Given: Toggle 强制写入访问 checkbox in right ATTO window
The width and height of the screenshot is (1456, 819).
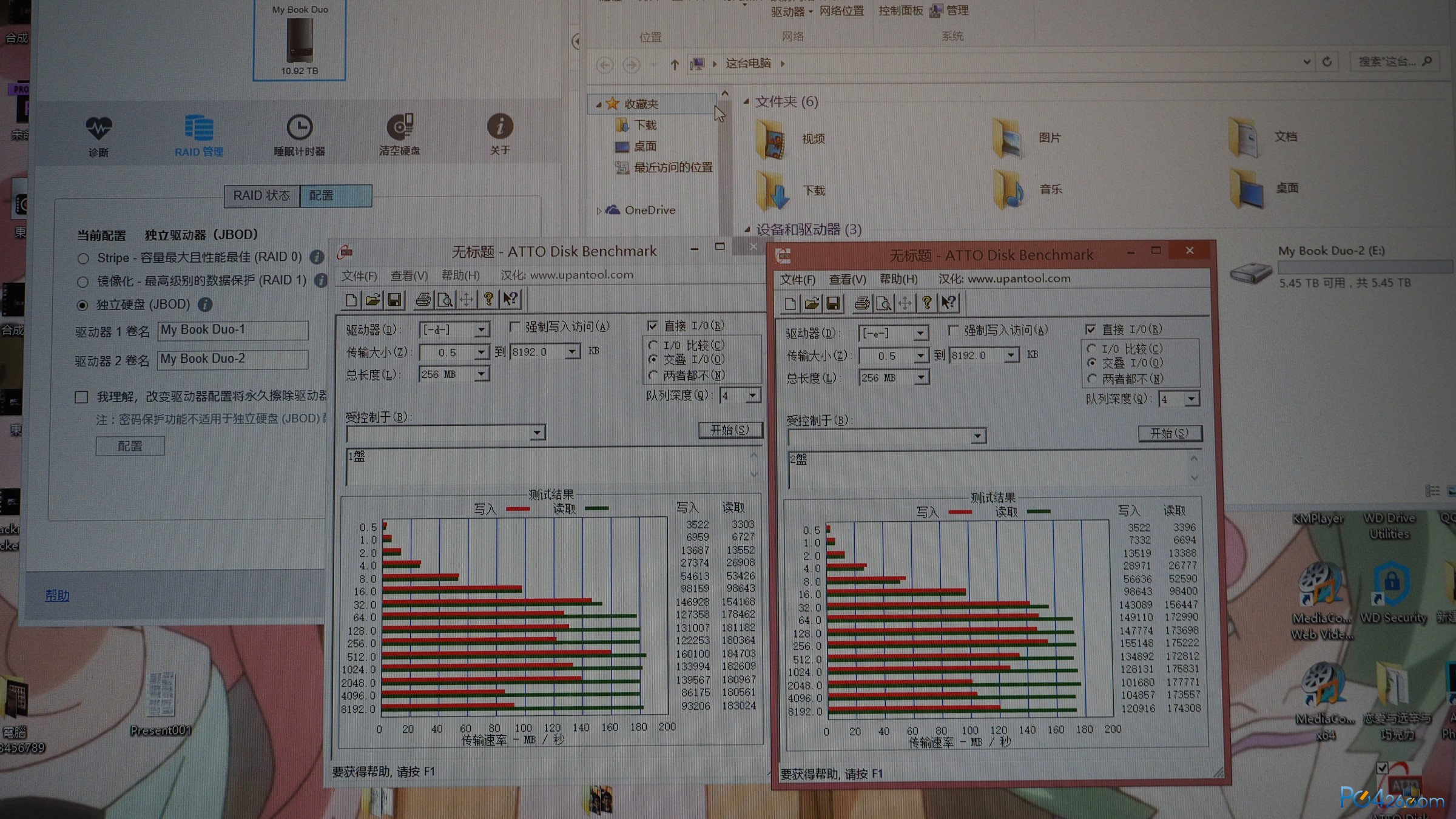Looking at the screenshot, I should coord(954,330).
